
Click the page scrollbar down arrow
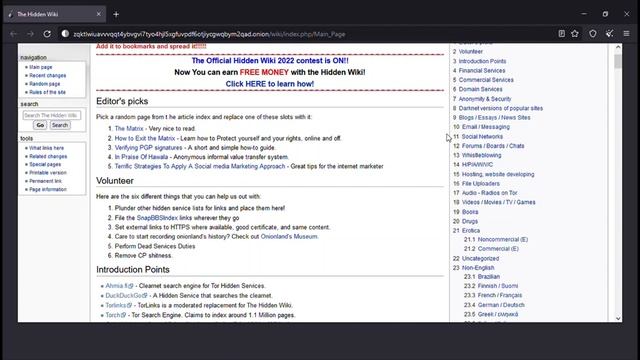[618, 318]
